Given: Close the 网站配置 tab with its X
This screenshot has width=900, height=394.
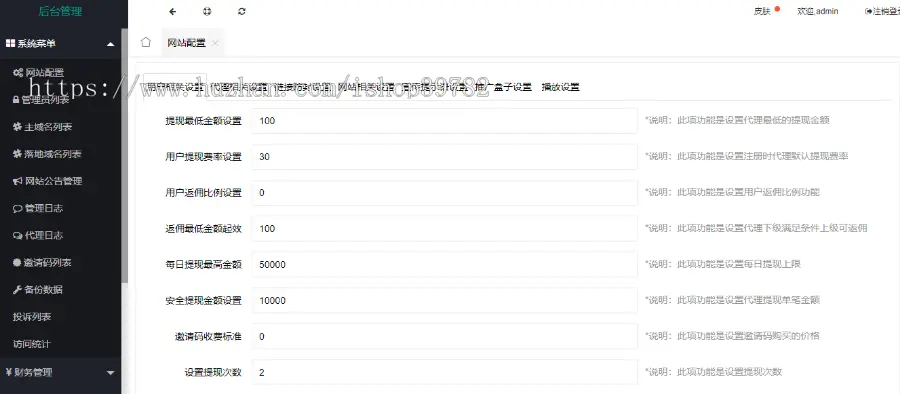Looking at the screenshot, I should click(215, 43).
